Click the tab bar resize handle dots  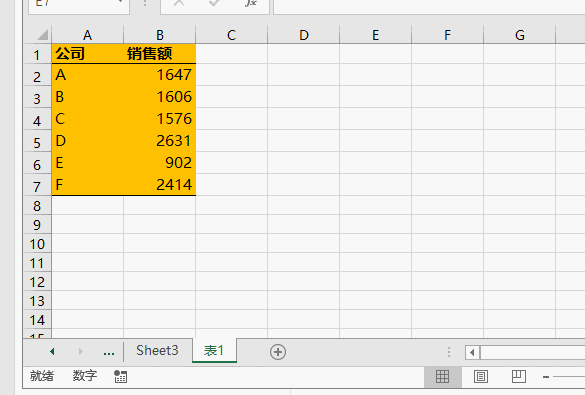tap(449, 352)
